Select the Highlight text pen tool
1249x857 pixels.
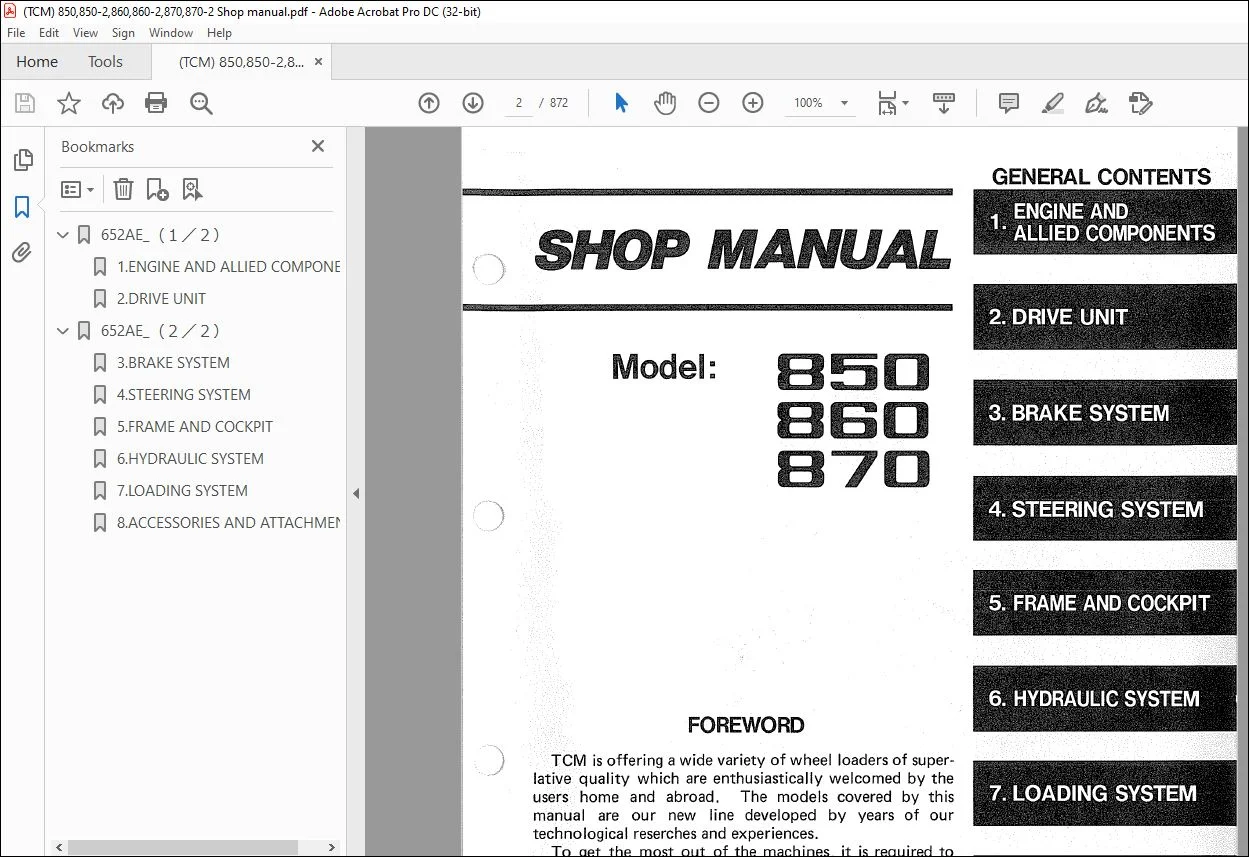point(1052,103)
